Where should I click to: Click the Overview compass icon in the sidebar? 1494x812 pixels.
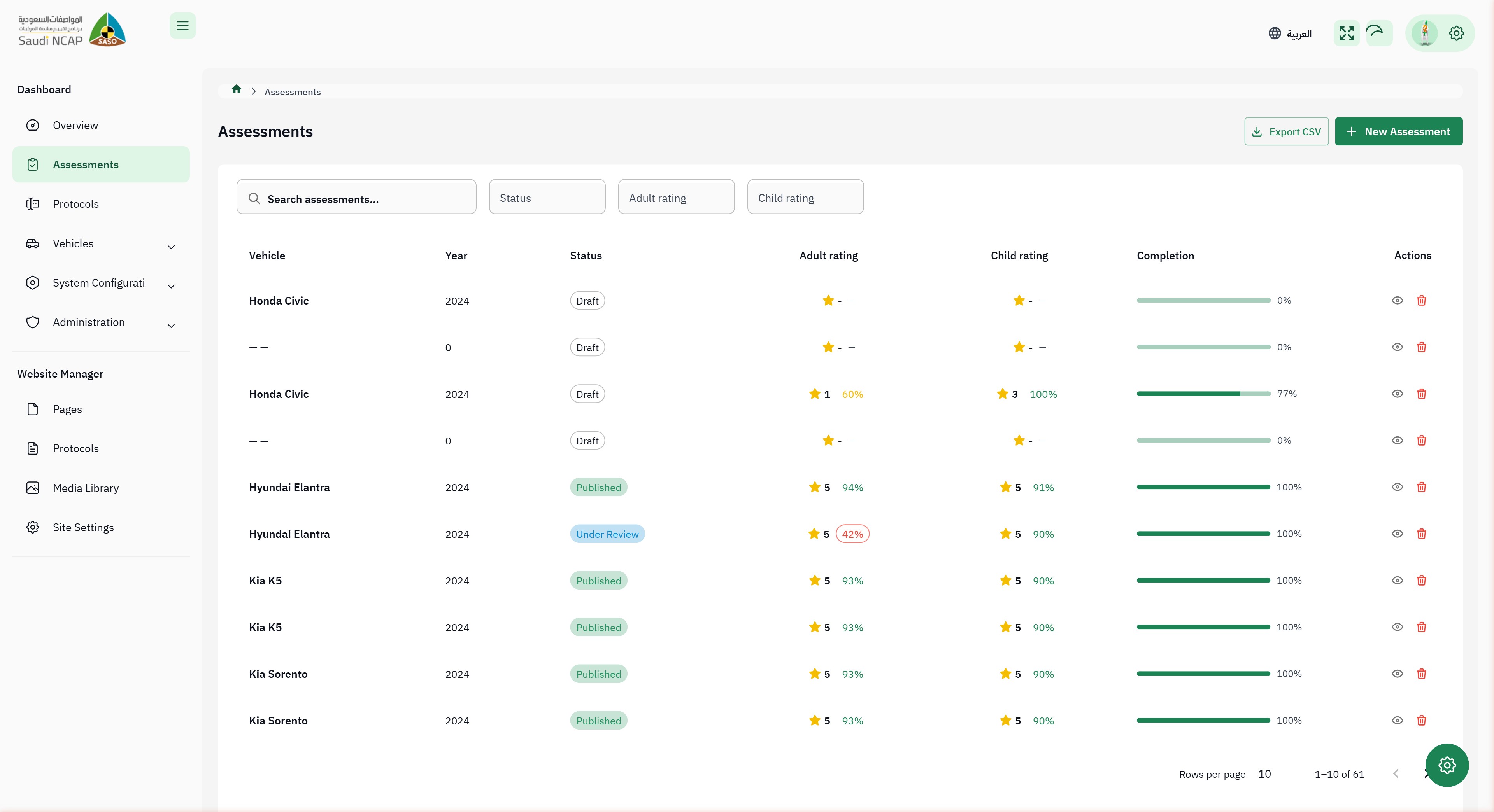click(32, 125)
